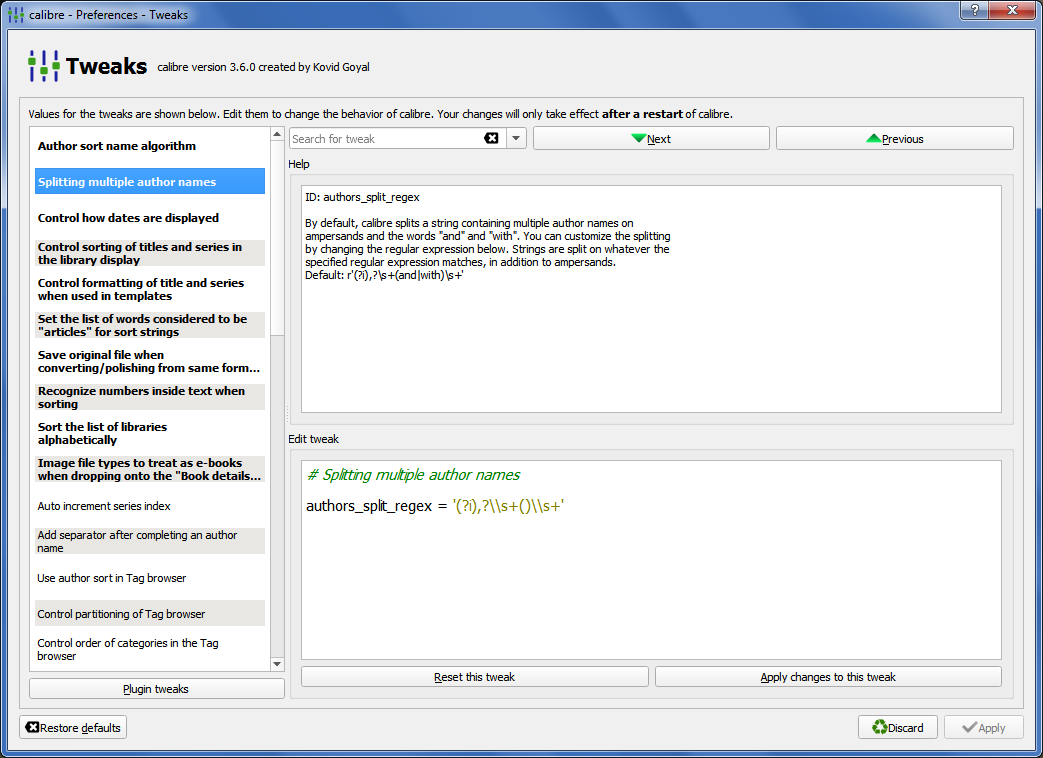Select Control how dates are displayed
The image size is (1043, 758).
[x=150, y=217]
